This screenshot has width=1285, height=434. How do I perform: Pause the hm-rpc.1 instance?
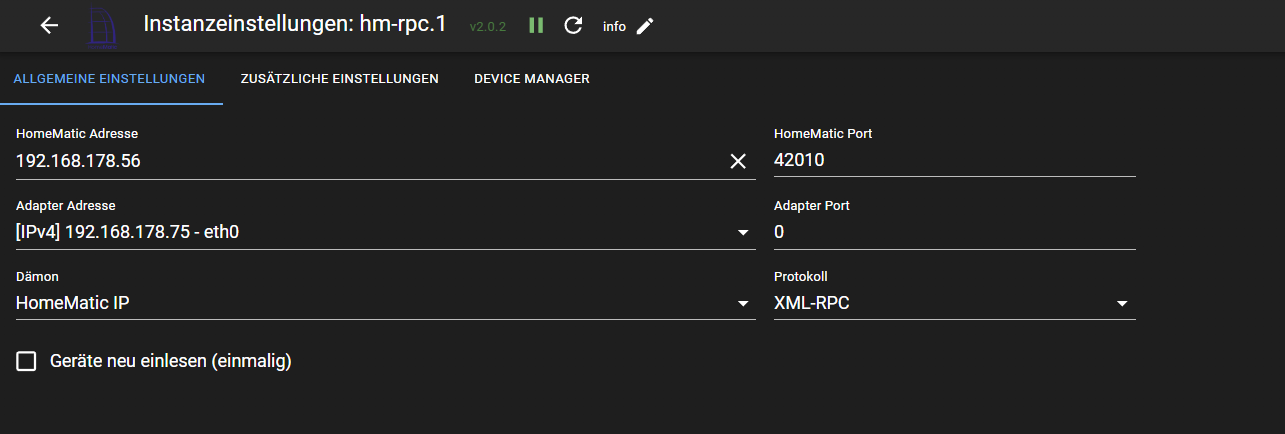[536, 26]
